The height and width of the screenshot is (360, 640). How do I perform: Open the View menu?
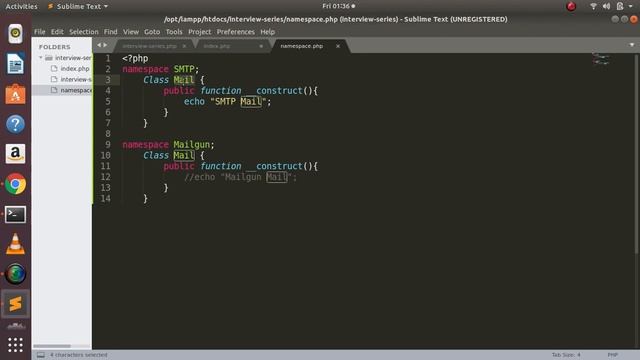click(x=131, y=32)
